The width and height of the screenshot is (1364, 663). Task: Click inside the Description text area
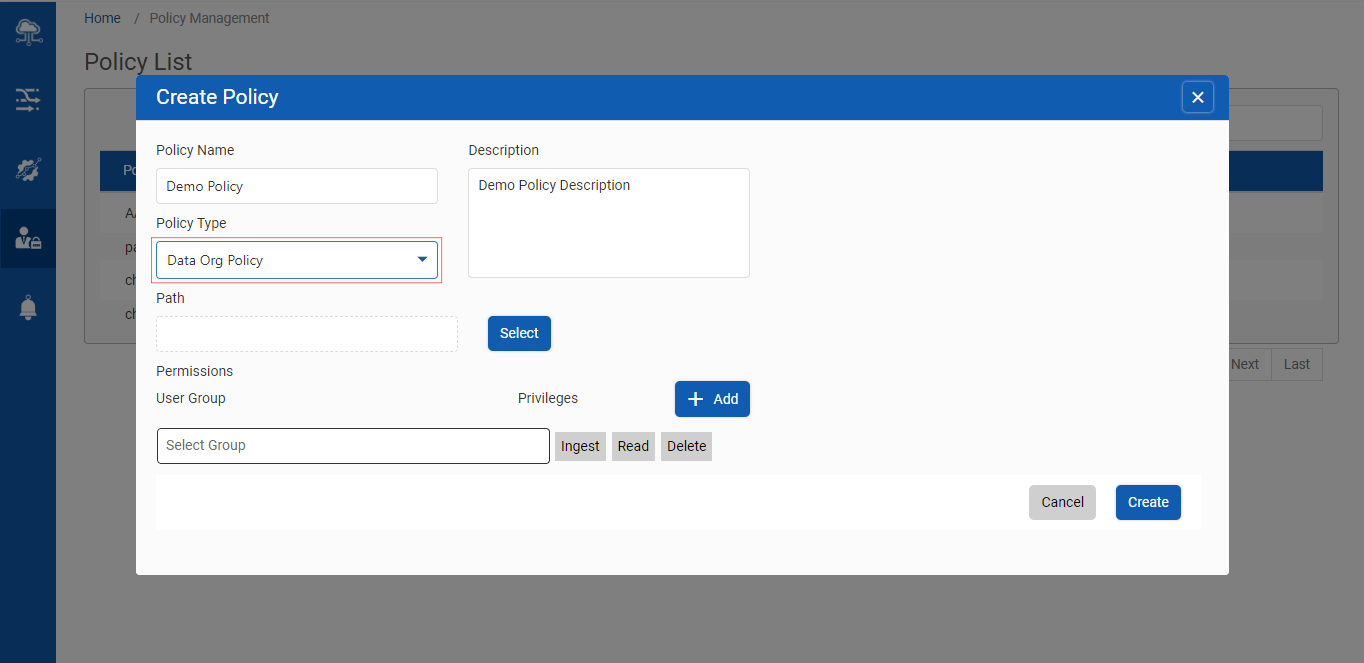tap(608, 223)
